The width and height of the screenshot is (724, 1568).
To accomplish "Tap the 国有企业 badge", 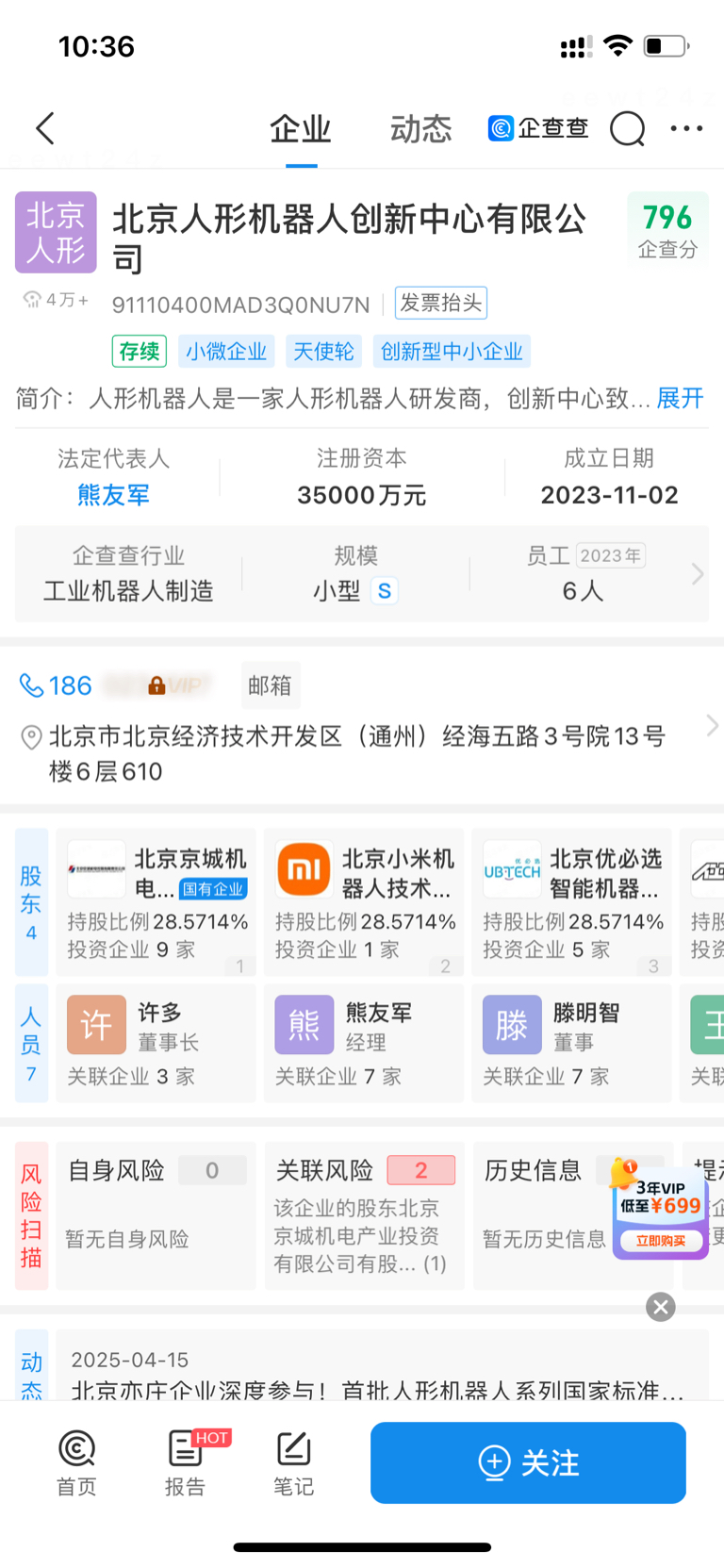I will (213, 889).
